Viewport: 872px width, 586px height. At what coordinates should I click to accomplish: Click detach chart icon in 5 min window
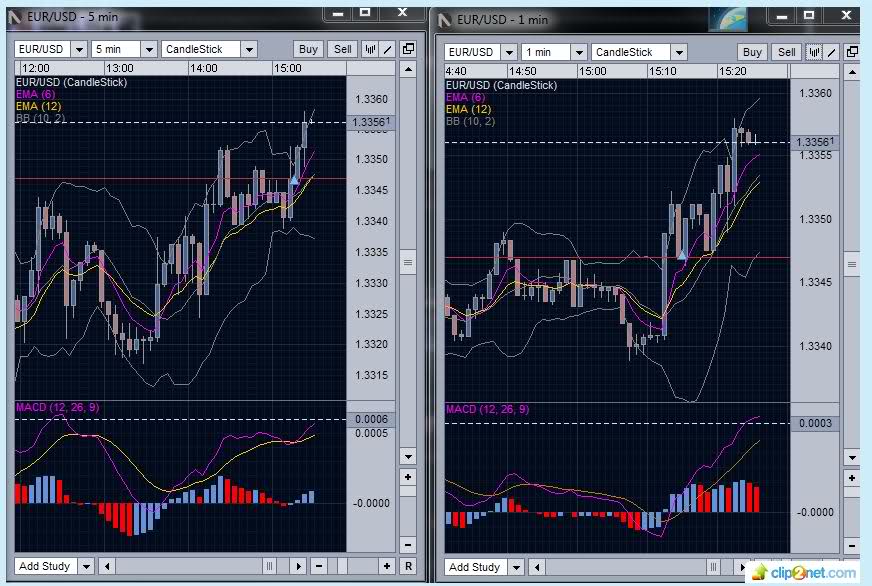(x=408, y=49)
